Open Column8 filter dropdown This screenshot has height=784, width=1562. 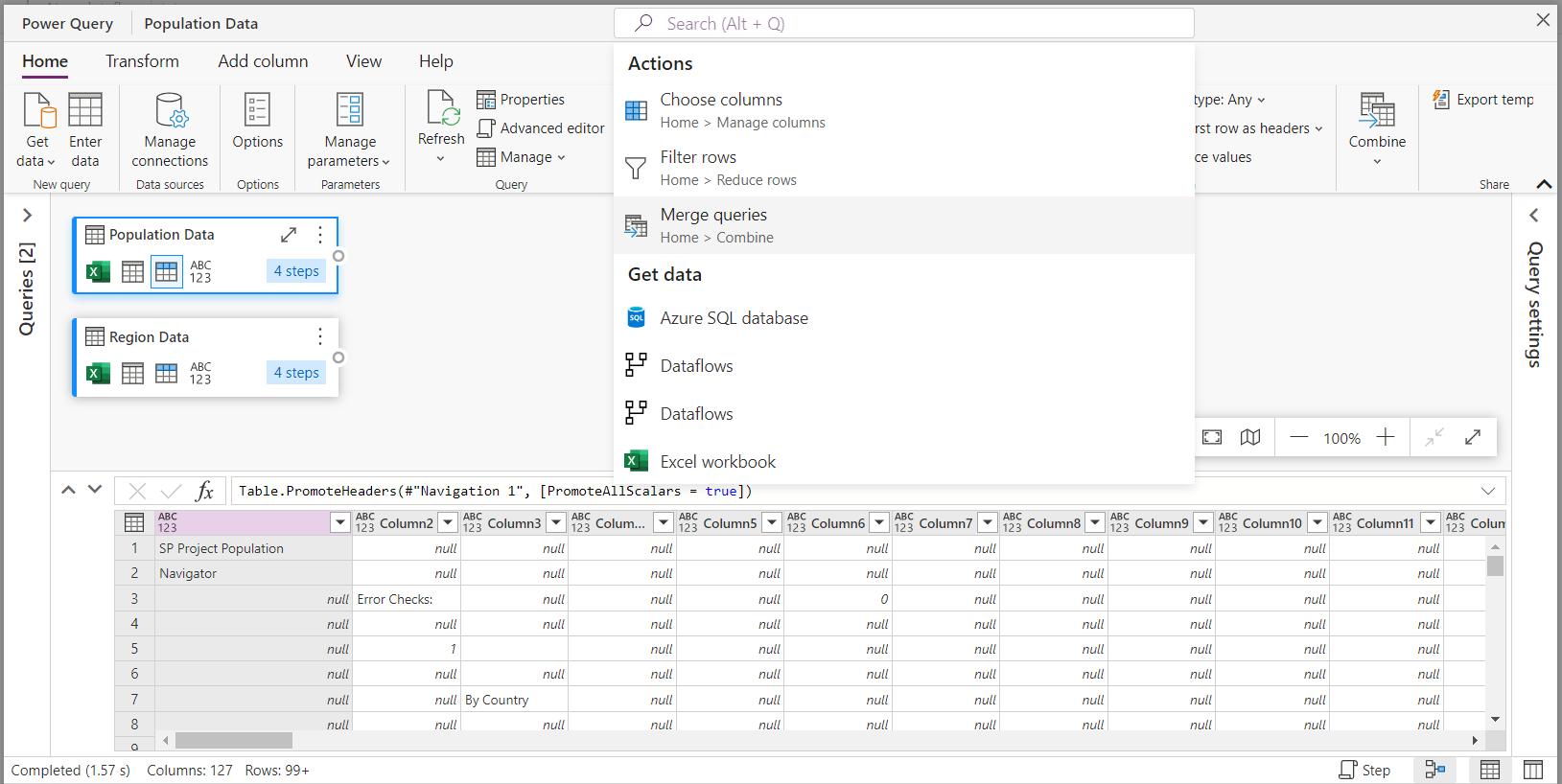[1095, 522]
